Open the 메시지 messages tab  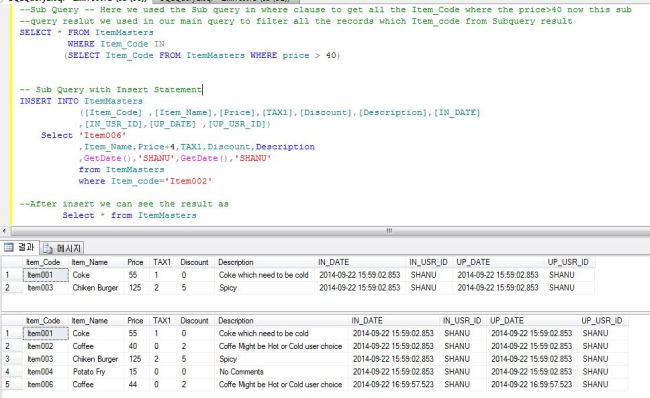click(62, 248)
